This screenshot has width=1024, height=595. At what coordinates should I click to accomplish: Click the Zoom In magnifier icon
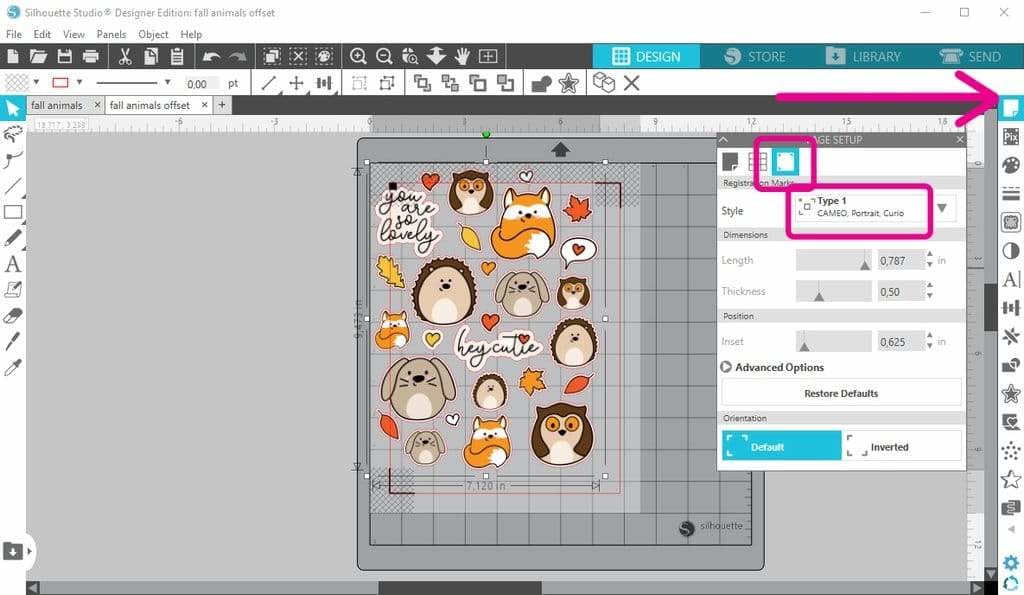[x=358, y=57]
